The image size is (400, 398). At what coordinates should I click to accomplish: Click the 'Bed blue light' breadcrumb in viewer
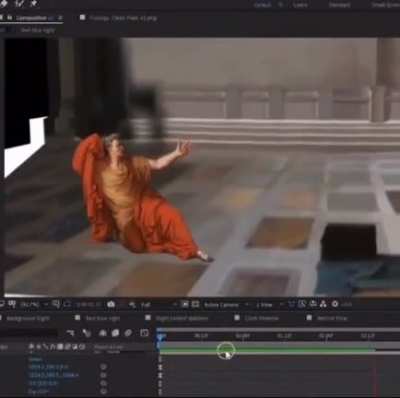tap(37, 30)
